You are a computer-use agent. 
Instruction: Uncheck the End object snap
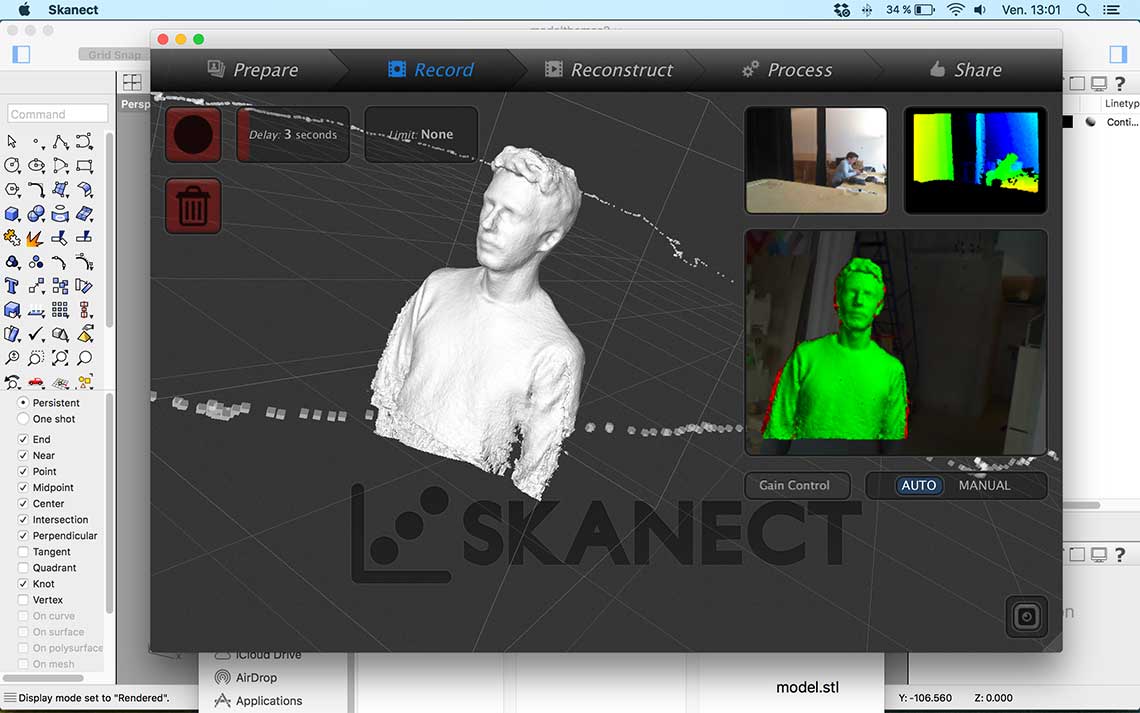(23, 439)
